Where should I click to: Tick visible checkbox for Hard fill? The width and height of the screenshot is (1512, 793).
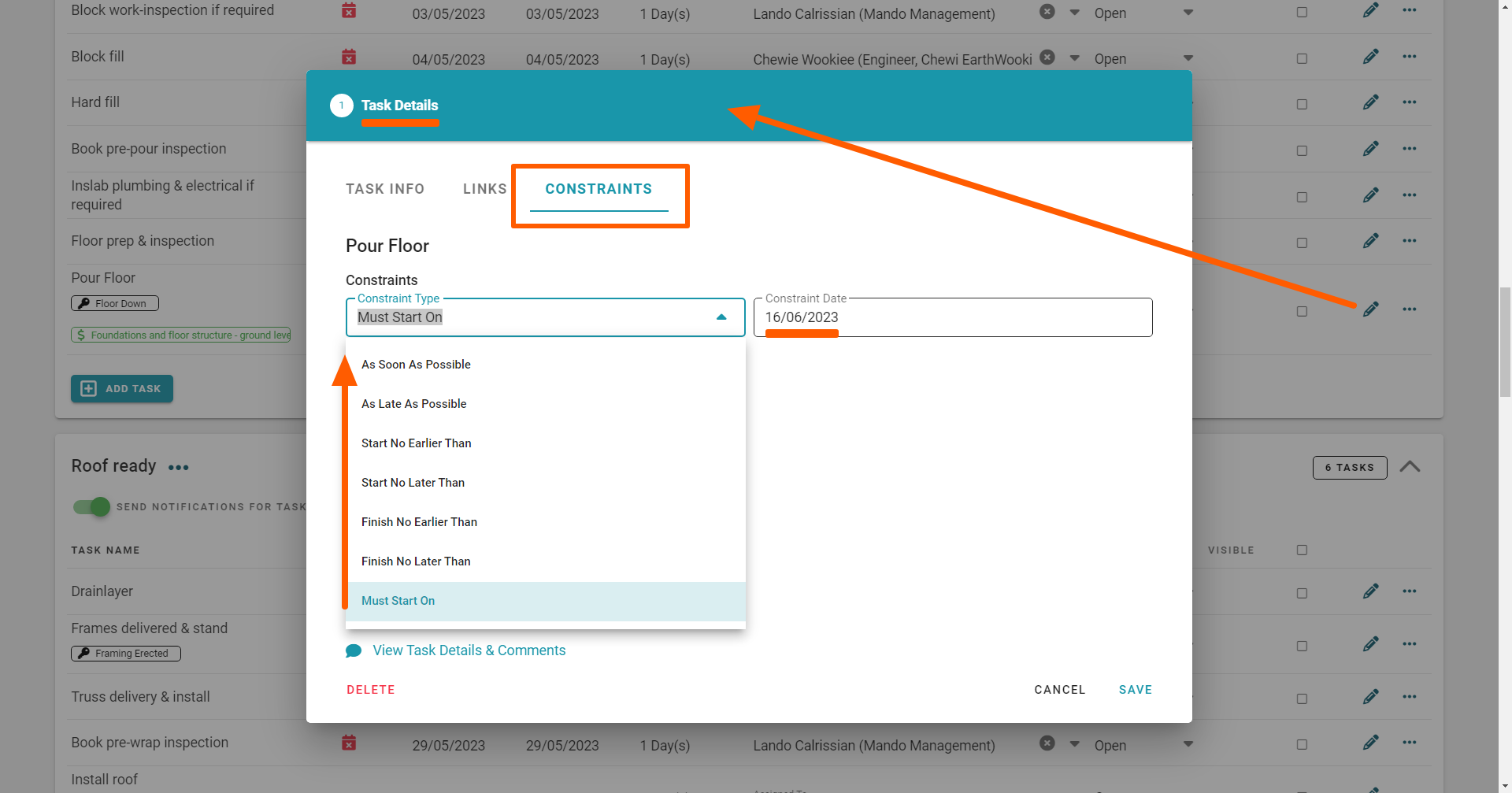[x=1302, y=105]
